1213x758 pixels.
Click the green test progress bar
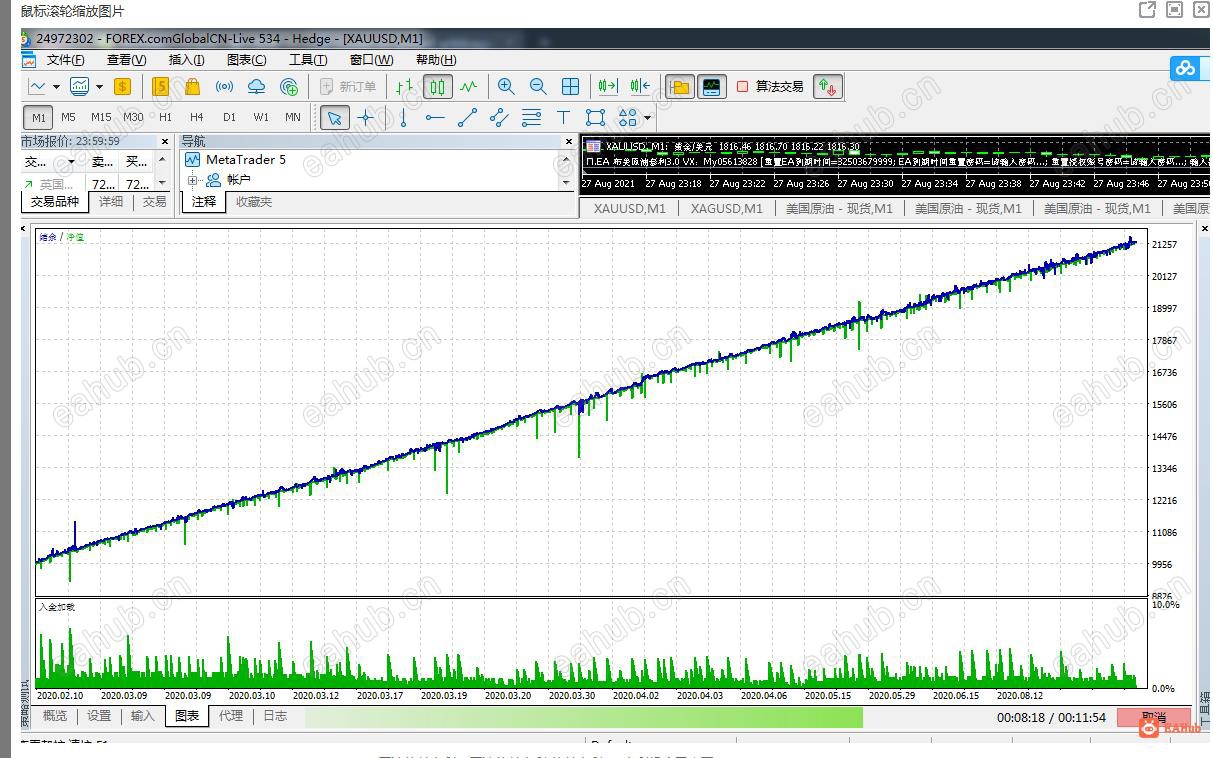(583, 717)
